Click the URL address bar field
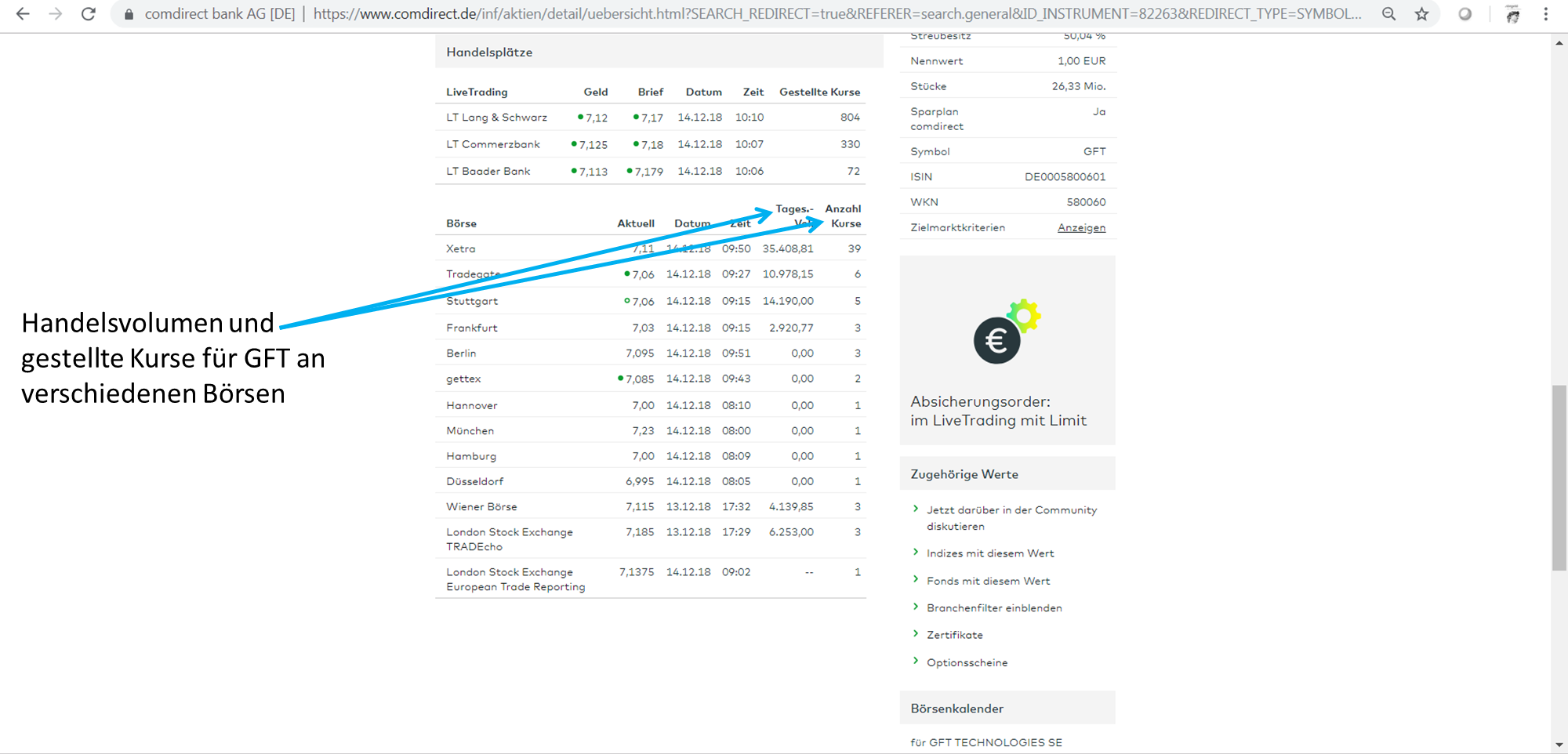 tap(784, 14)
